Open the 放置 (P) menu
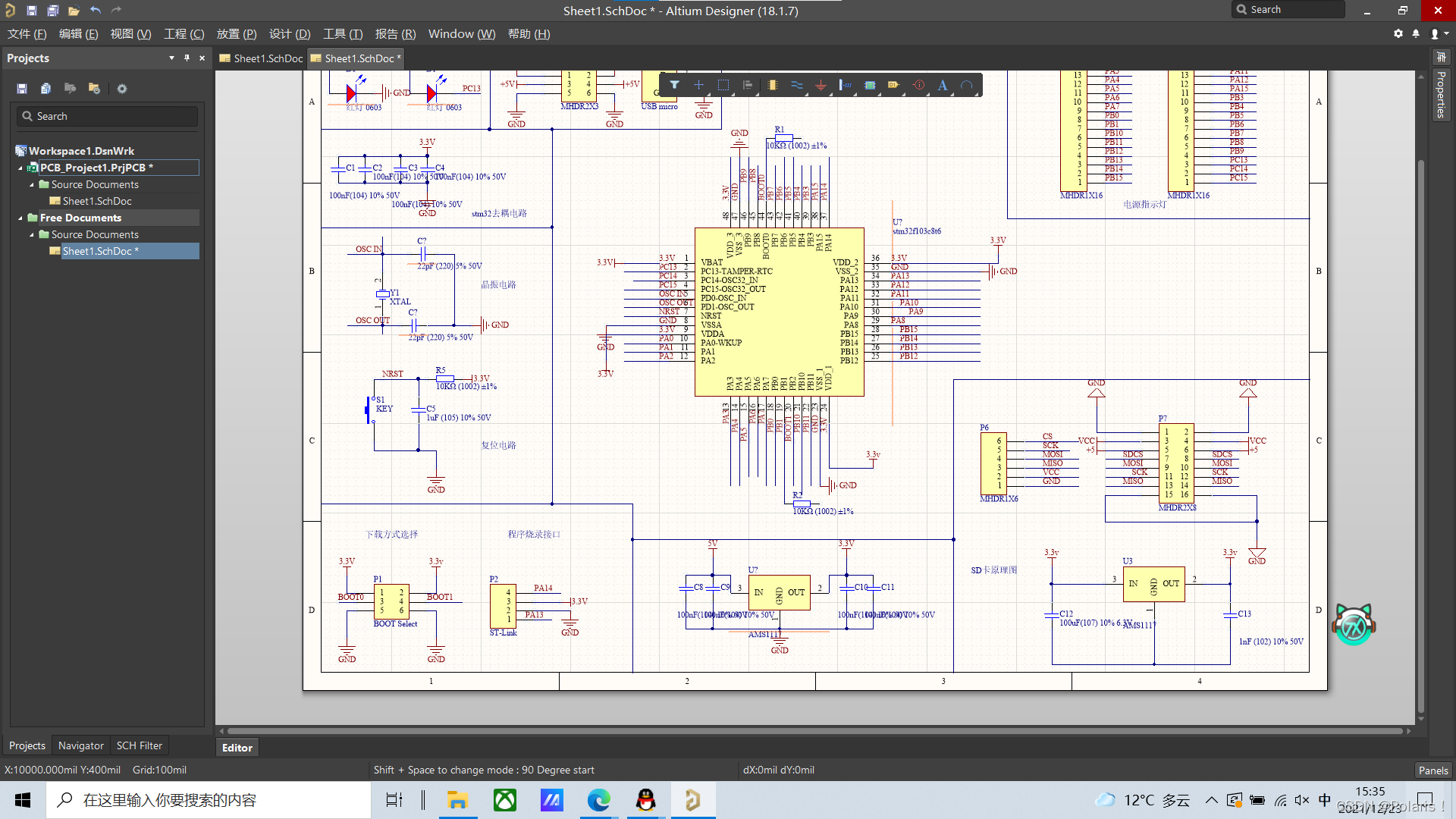Viewport: 1456px width, 819px height. (237, 34)
